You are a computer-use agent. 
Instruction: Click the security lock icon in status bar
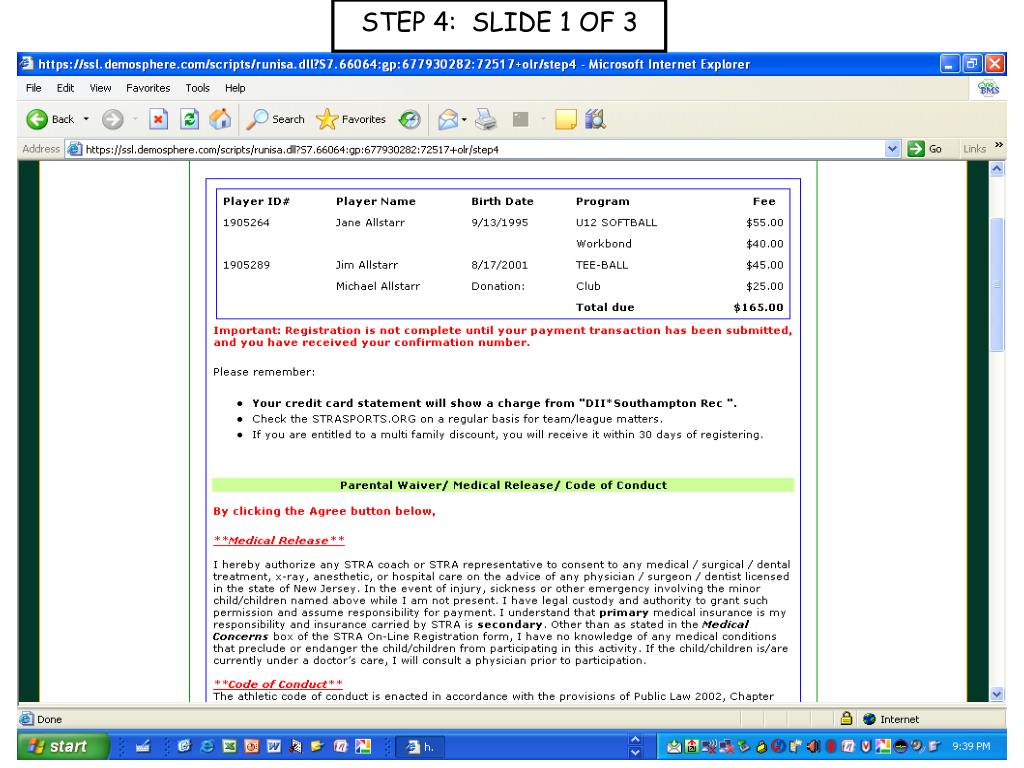tap(846, 718)
